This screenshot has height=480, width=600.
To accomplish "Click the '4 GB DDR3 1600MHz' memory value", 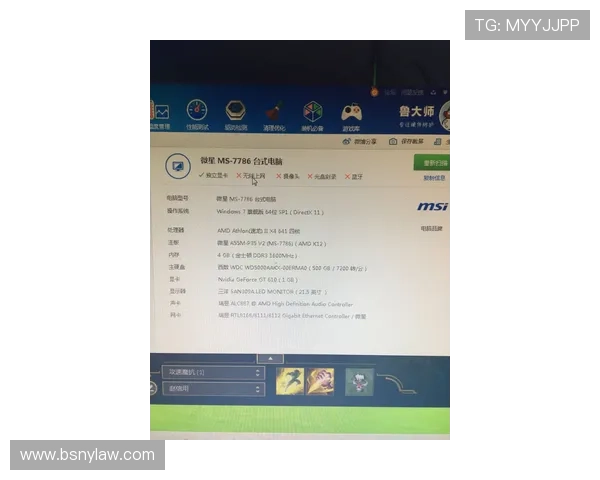I will [257, 255].
